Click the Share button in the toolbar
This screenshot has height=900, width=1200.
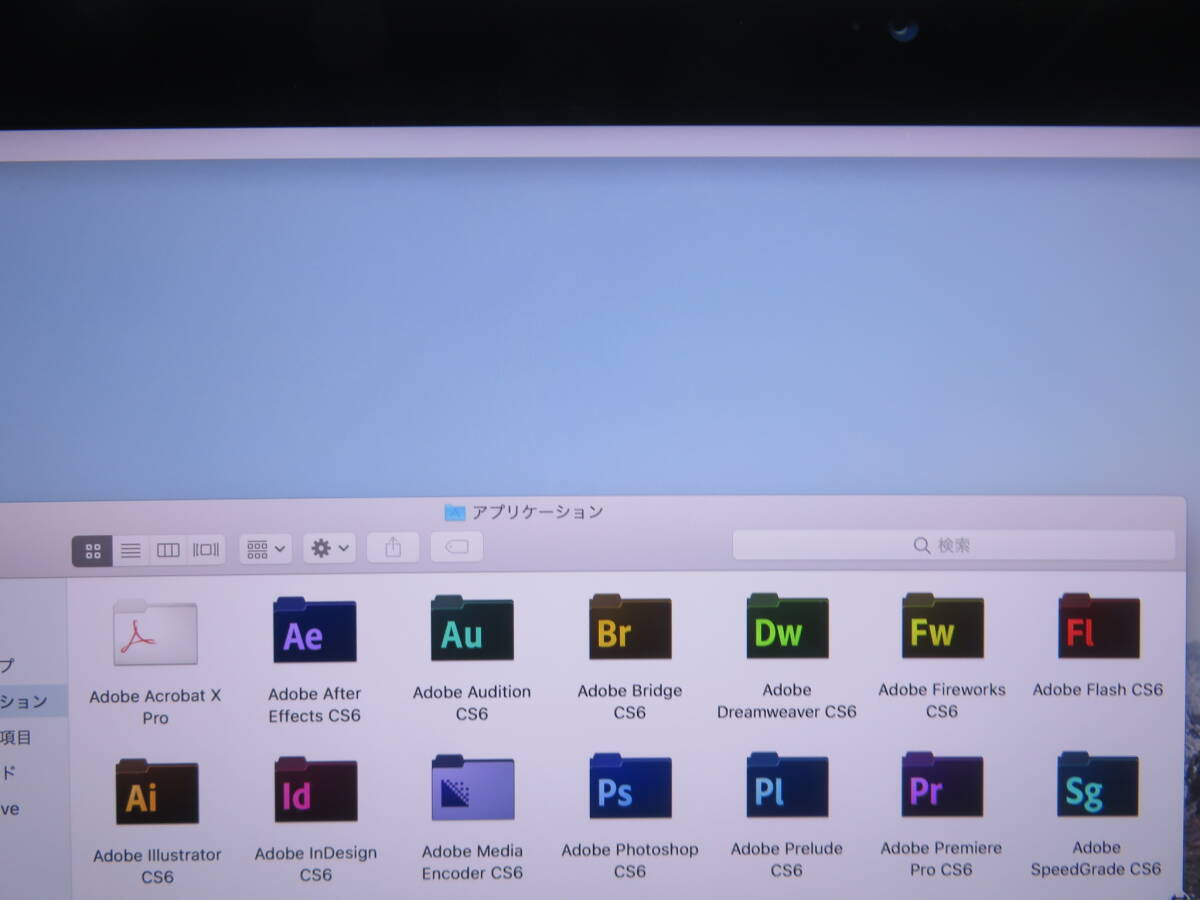(392, 547)
